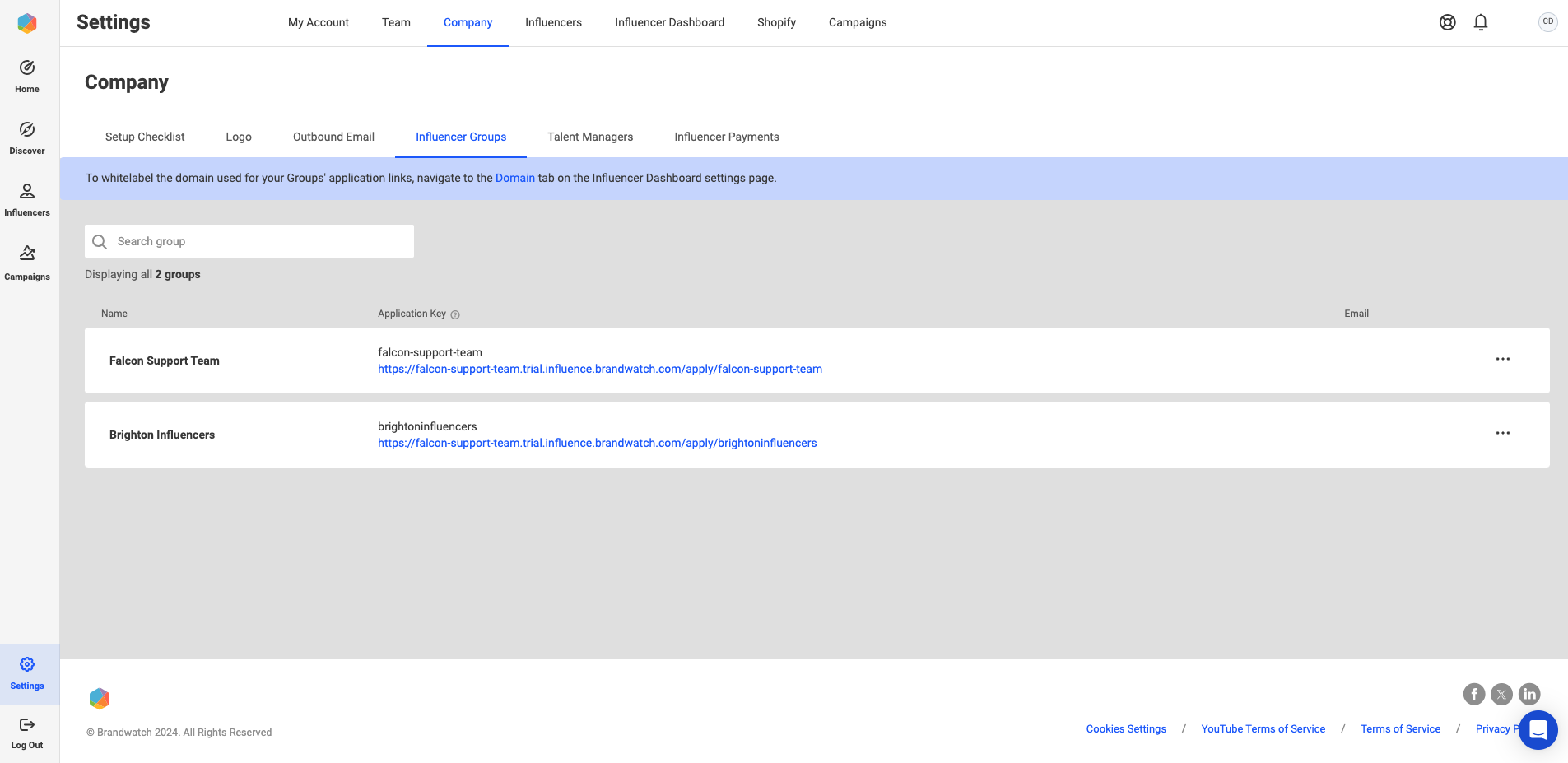
Task: Click into the Search group field
Action: tap(249, 241)
